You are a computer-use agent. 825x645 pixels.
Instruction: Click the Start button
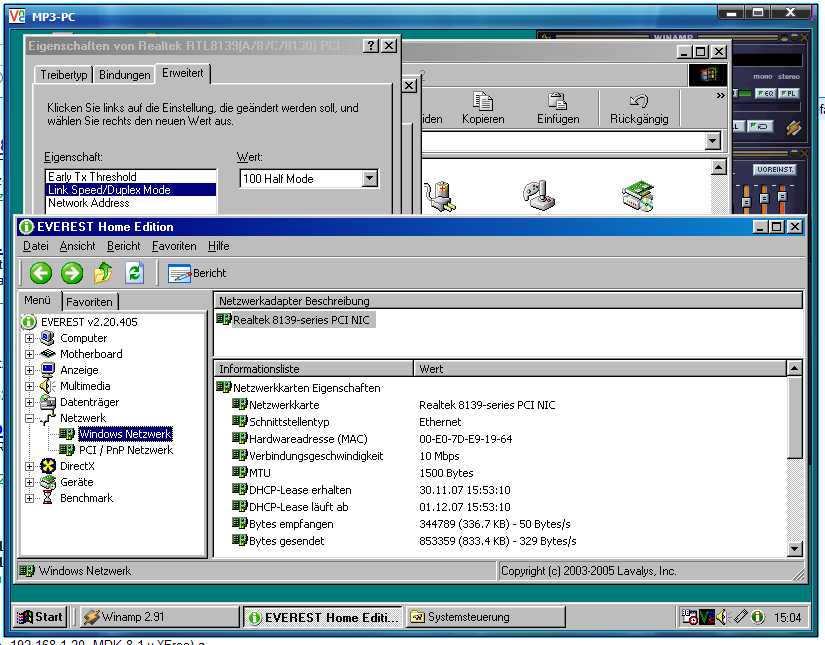click(x=40, y=617)
